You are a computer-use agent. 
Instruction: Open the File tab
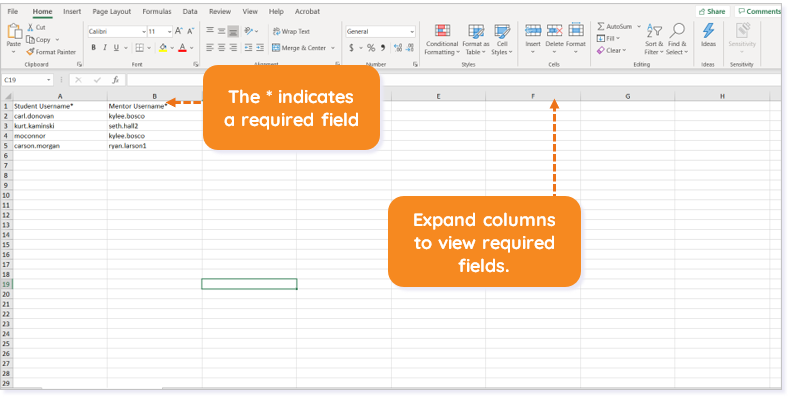point(13,11)
